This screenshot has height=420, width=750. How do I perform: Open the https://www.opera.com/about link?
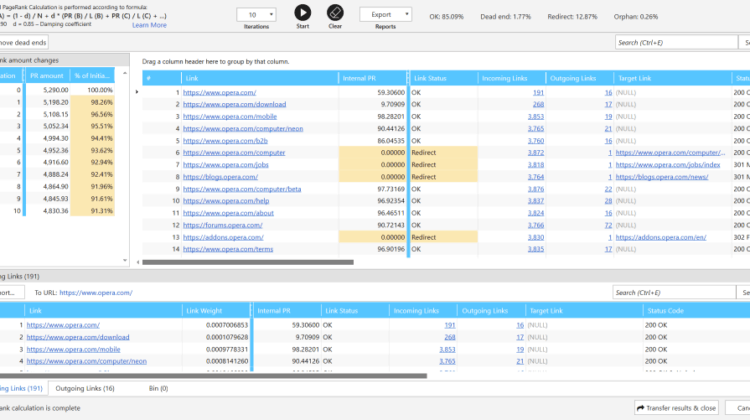[228, 213]
